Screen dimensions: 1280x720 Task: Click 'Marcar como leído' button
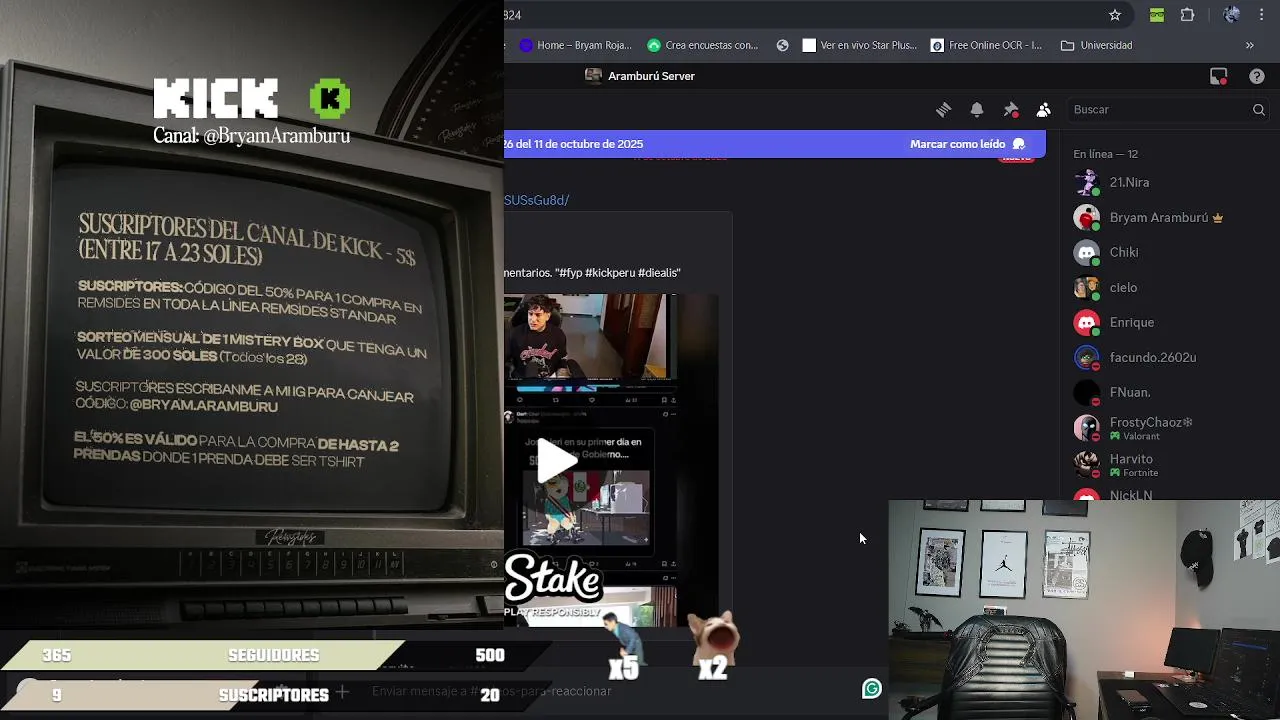(x=967, y=144)
